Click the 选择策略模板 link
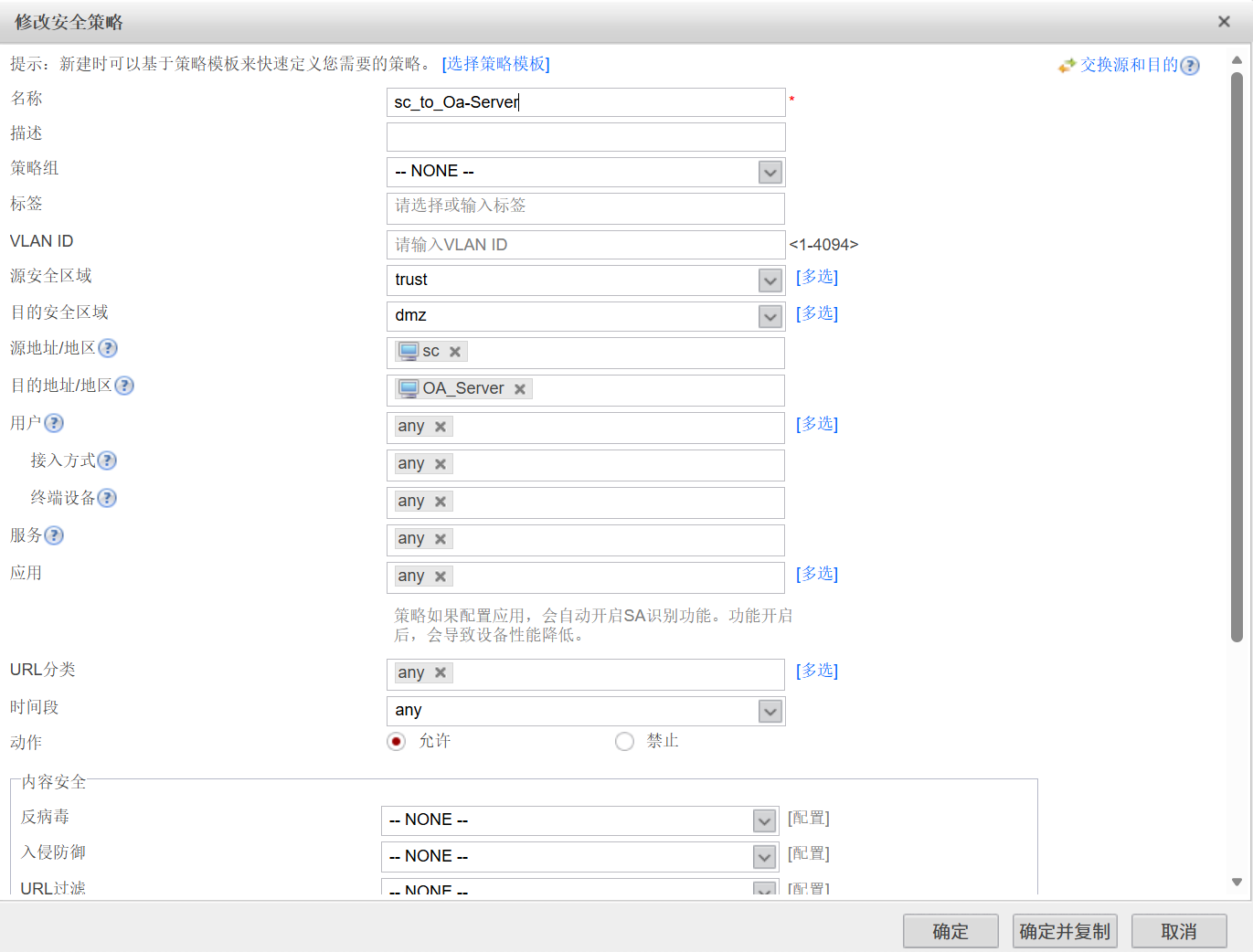The height and width of the screenshot is (952, 1253). coord(496,64)
